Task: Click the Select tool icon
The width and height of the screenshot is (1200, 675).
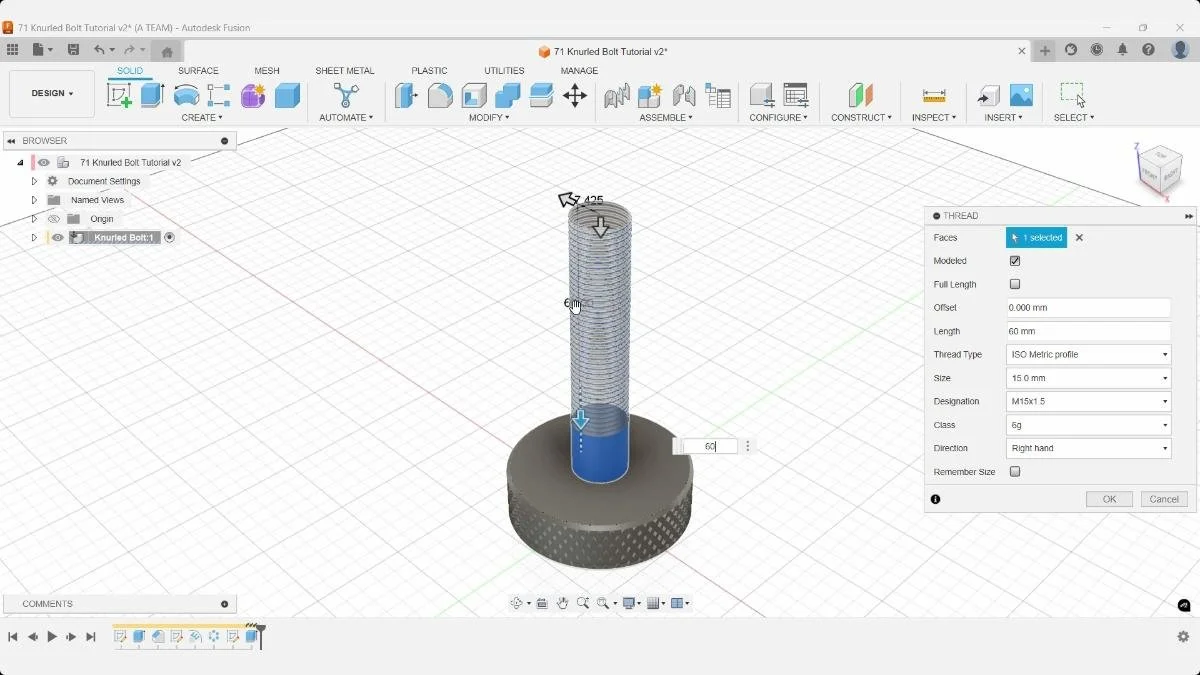Action: pyautogui.click(x=1073, y=95)
